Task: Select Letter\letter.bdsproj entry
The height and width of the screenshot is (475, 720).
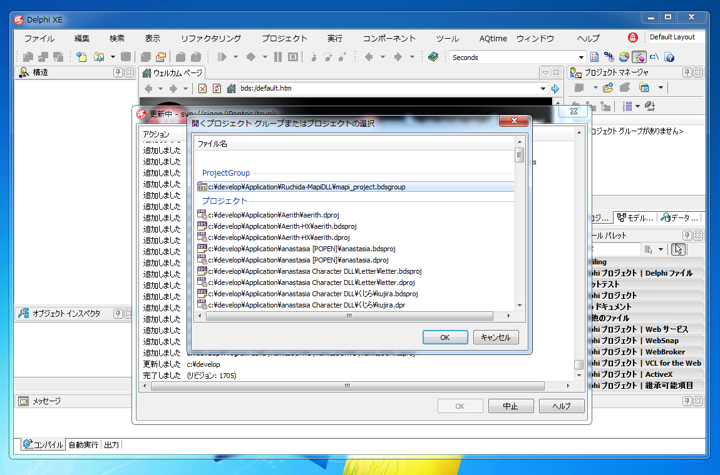Action: click(310, 271)
